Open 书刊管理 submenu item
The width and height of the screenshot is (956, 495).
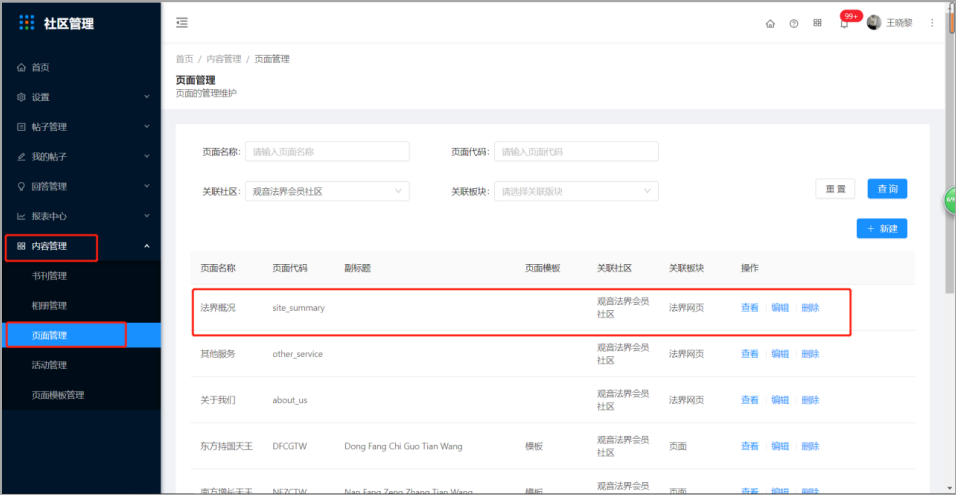[x=81, y=276]
